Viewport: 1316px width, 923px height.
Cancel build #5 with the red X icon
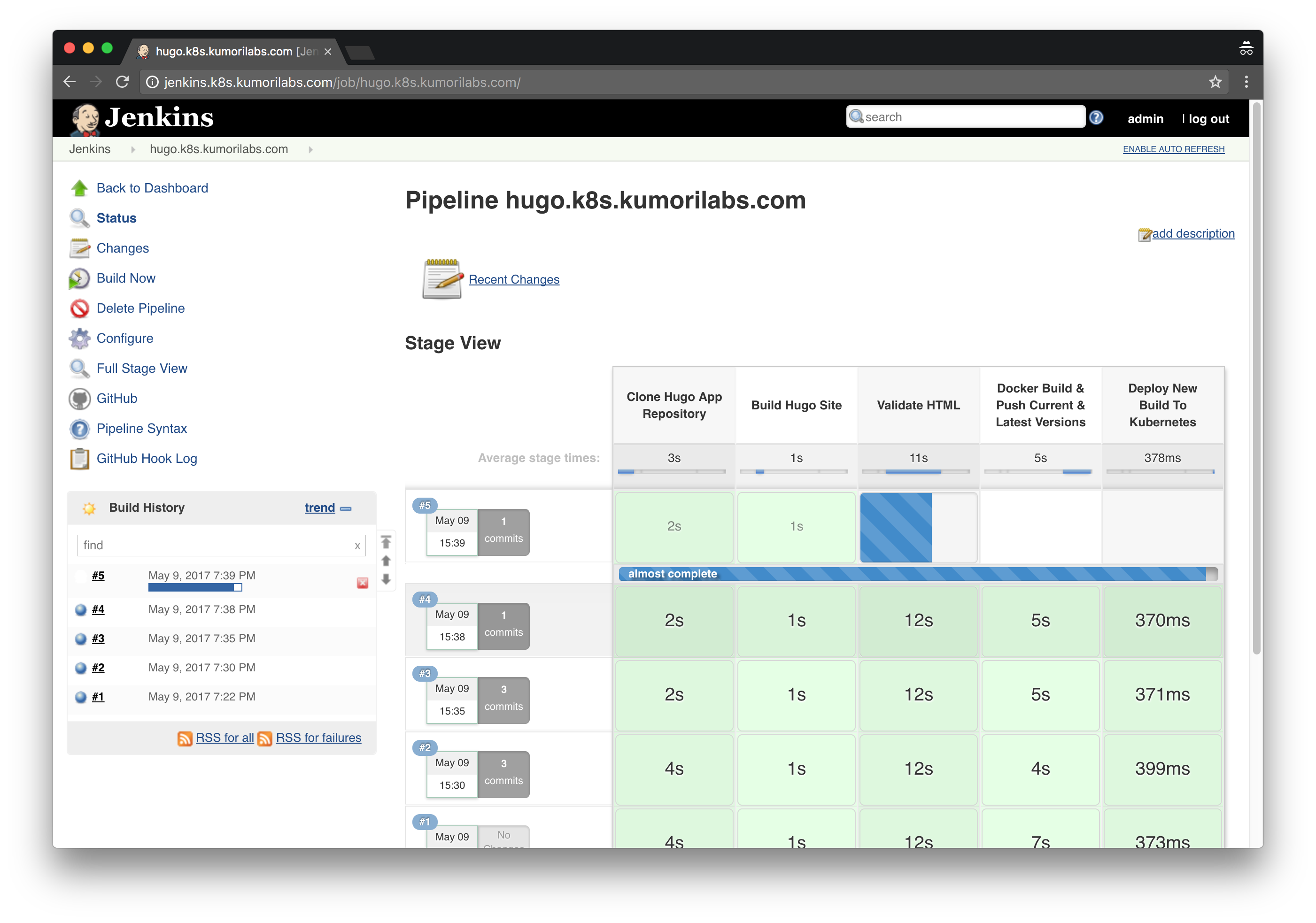pos(362,583)
